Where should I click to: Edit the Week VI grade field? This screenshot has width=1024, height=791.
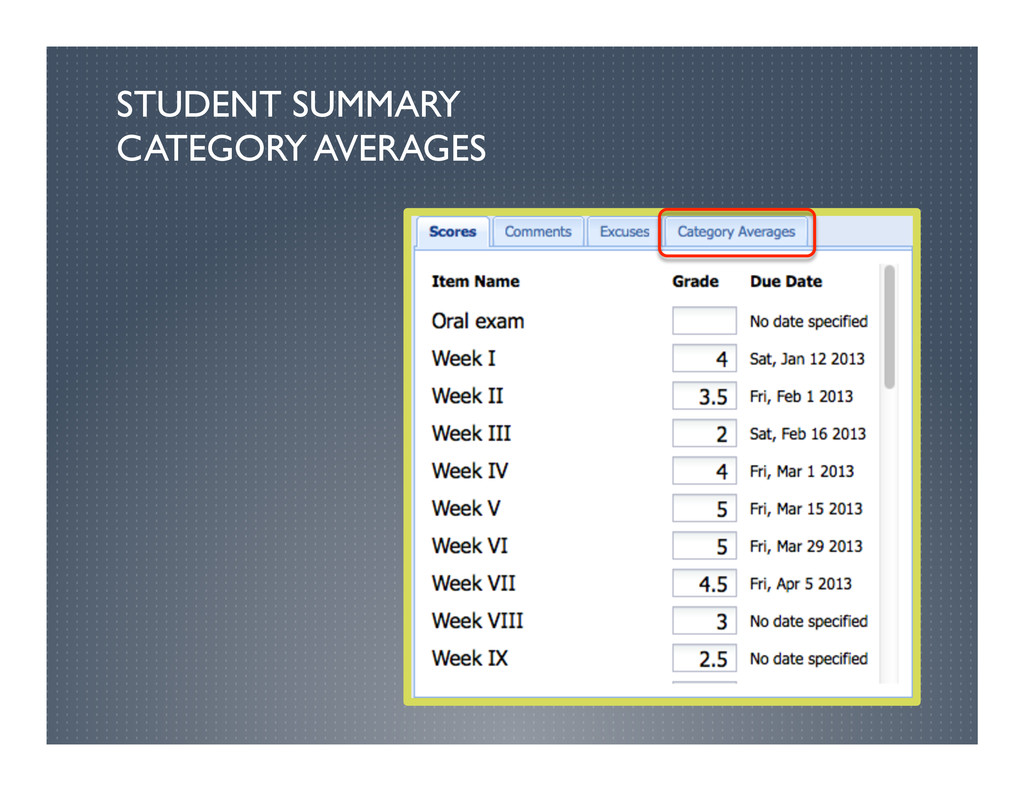[x=704, y=546]
